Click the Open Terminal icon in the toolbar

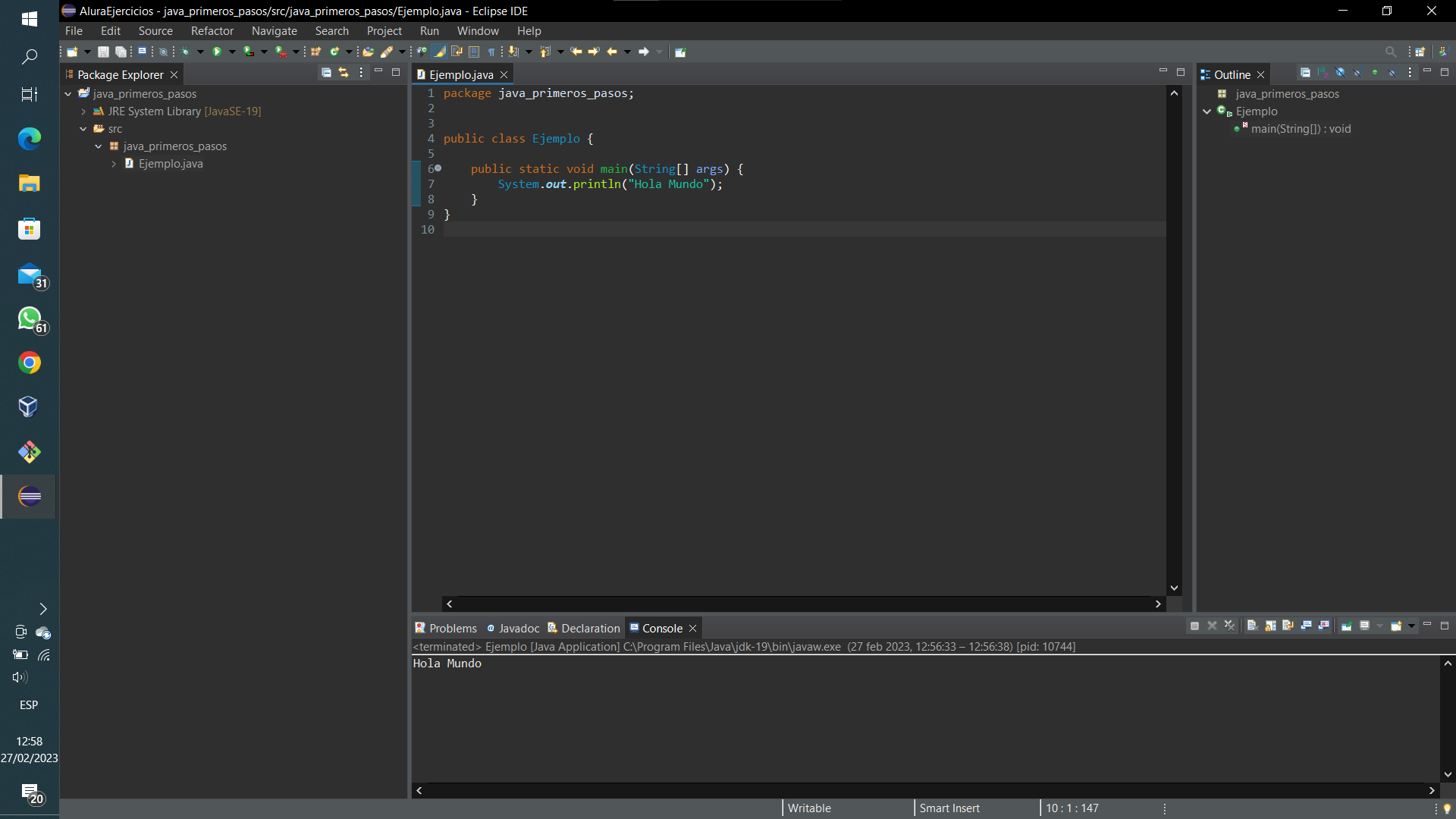point(142,52)
